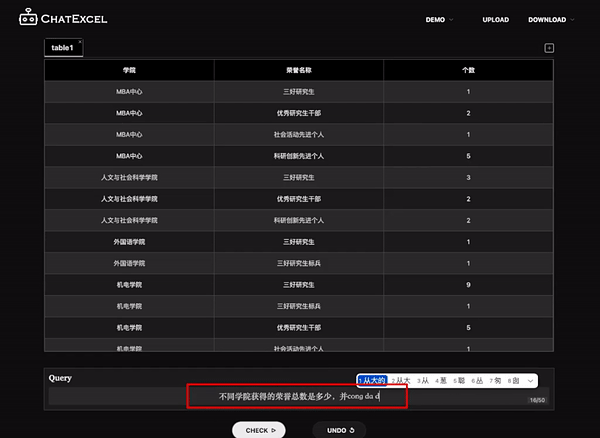
Task: Click the 荣誉名称 column header
Action: (298, 71)
